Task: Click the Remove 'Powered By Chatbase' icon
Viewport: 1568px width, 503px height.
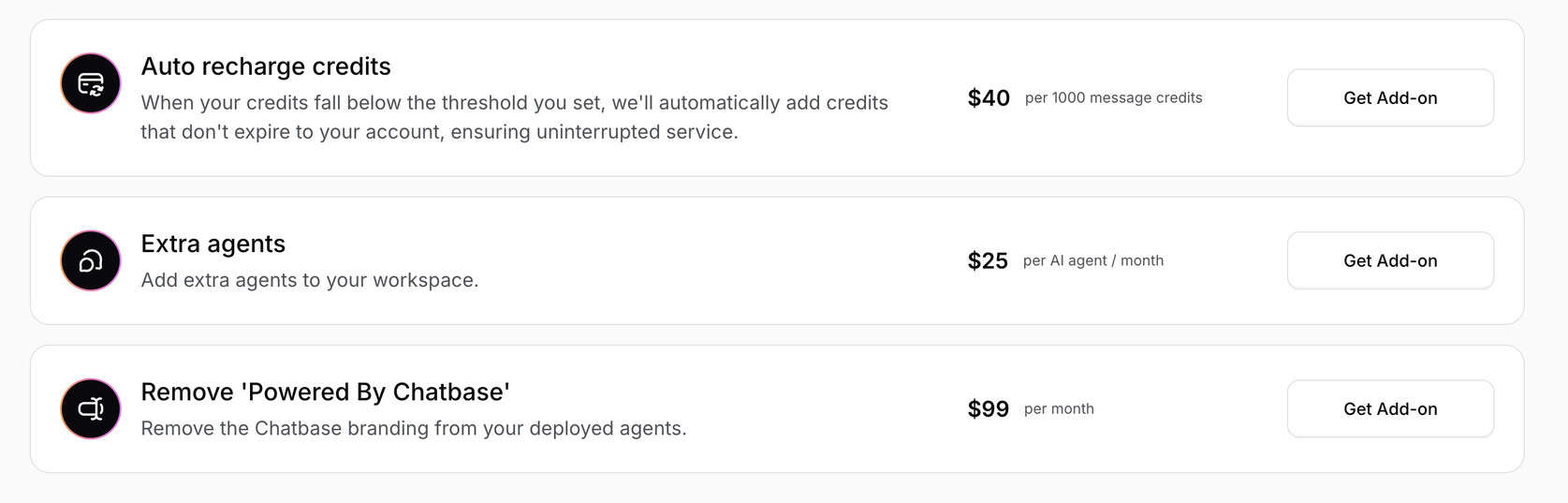Action: click(x=91, y=408)
